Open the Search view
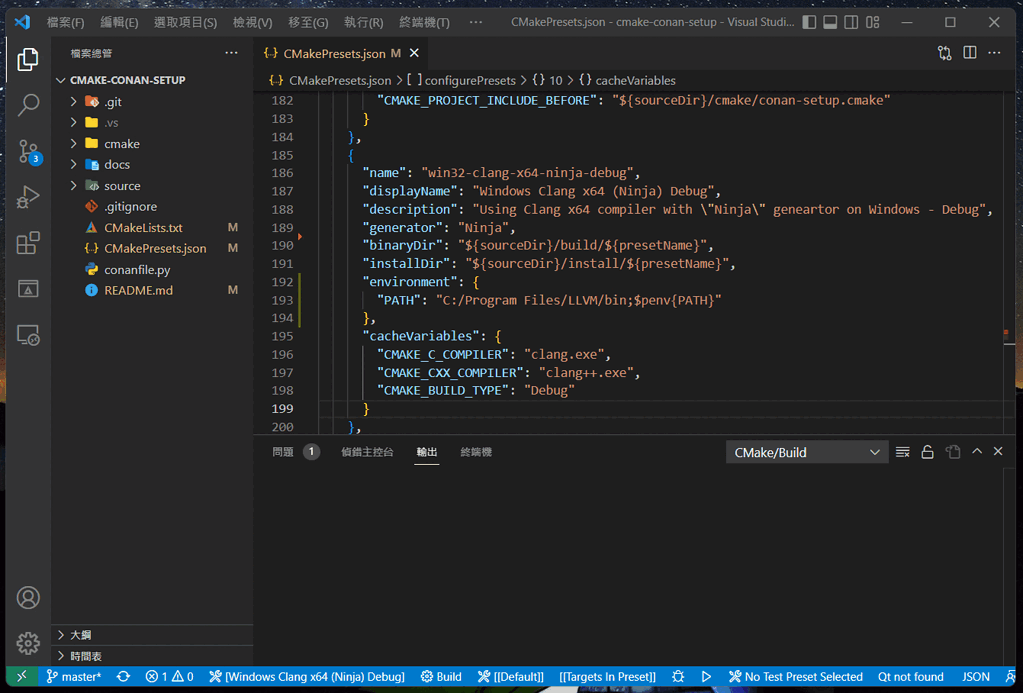 [x=28, y=105]
